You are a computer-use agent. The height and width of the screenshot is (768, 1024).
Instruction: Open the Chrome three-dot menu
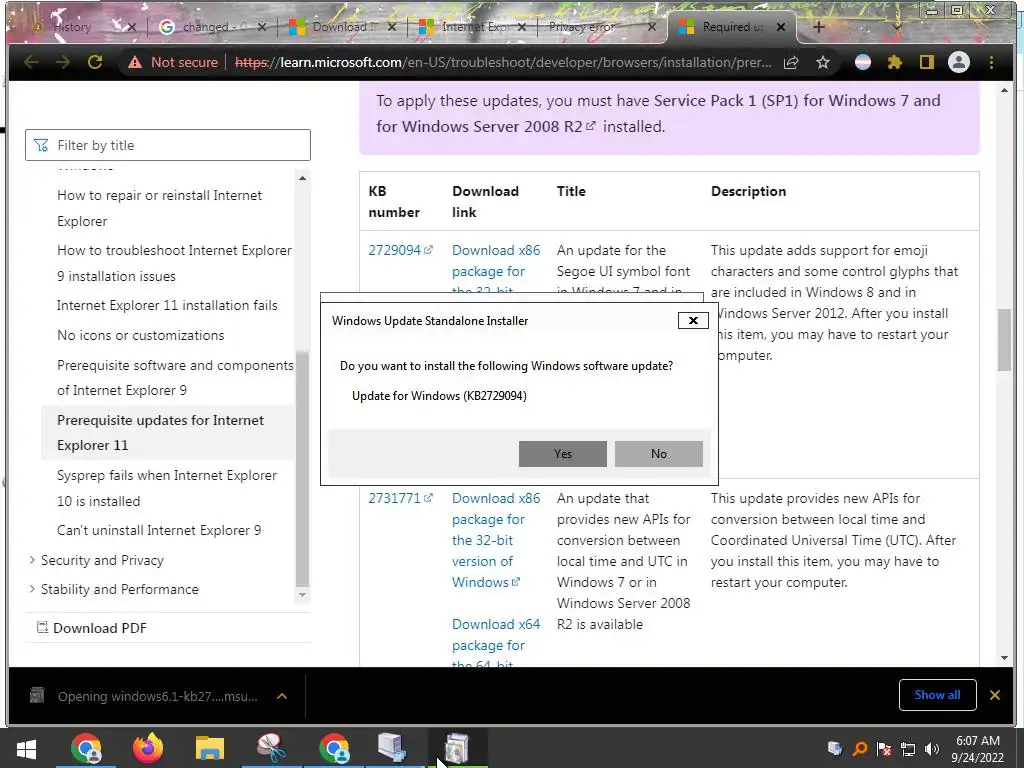click(x=991, y=62)
